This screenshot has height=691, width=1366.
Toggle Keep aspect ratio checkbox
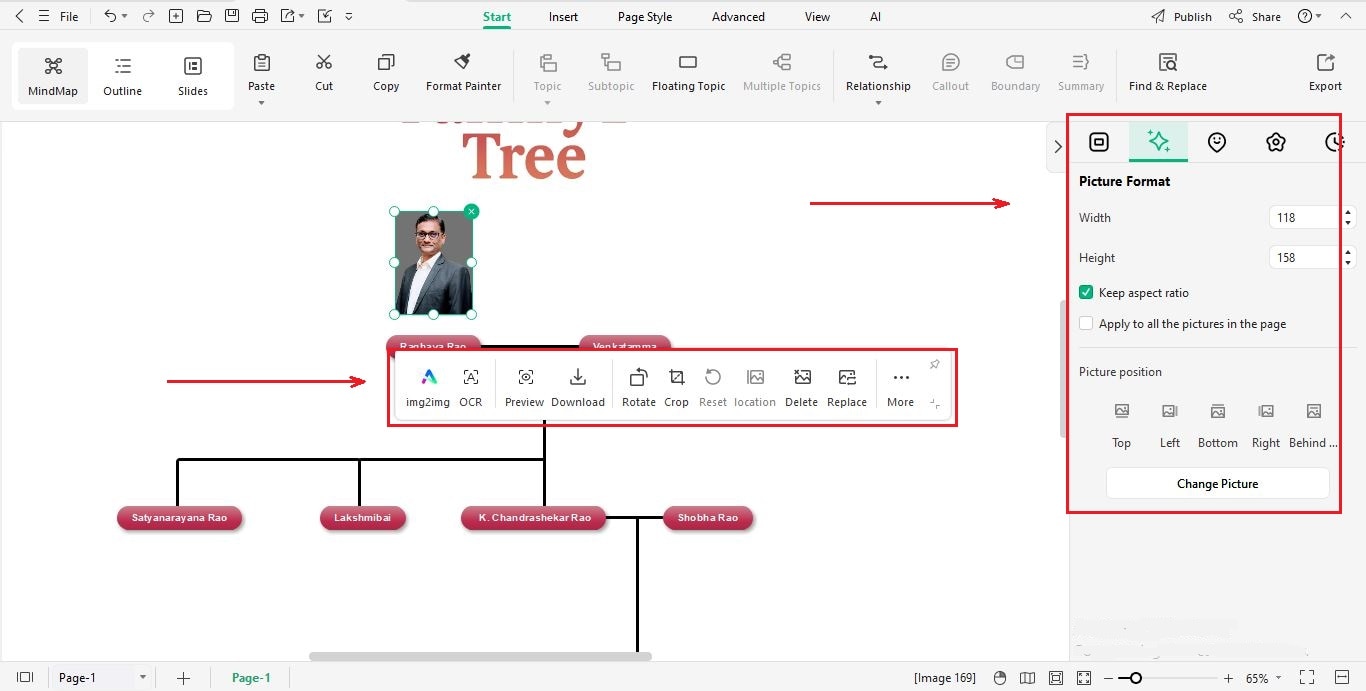(1086, 293)
